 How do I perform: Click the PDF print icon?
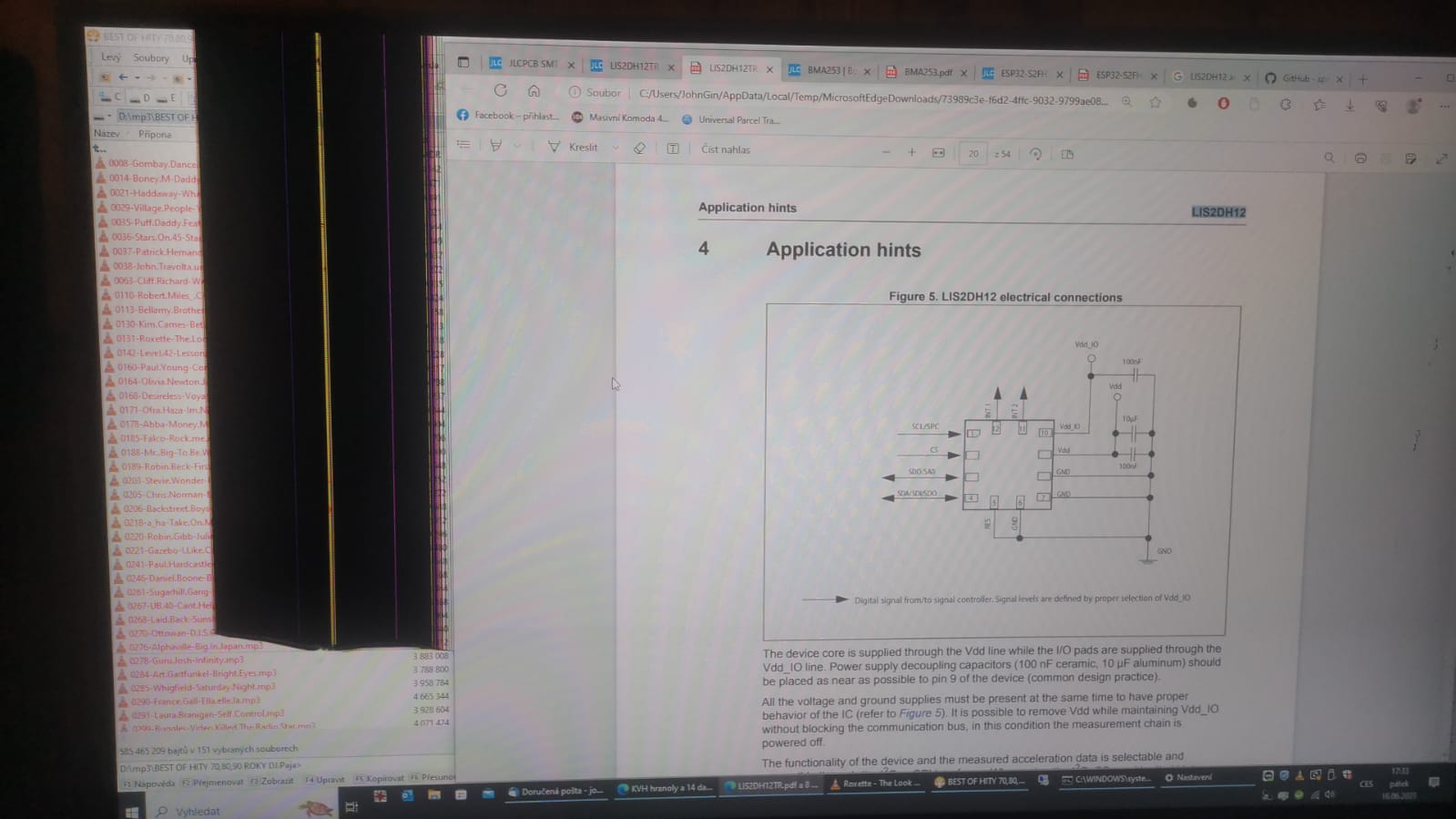coord(1359,158)
